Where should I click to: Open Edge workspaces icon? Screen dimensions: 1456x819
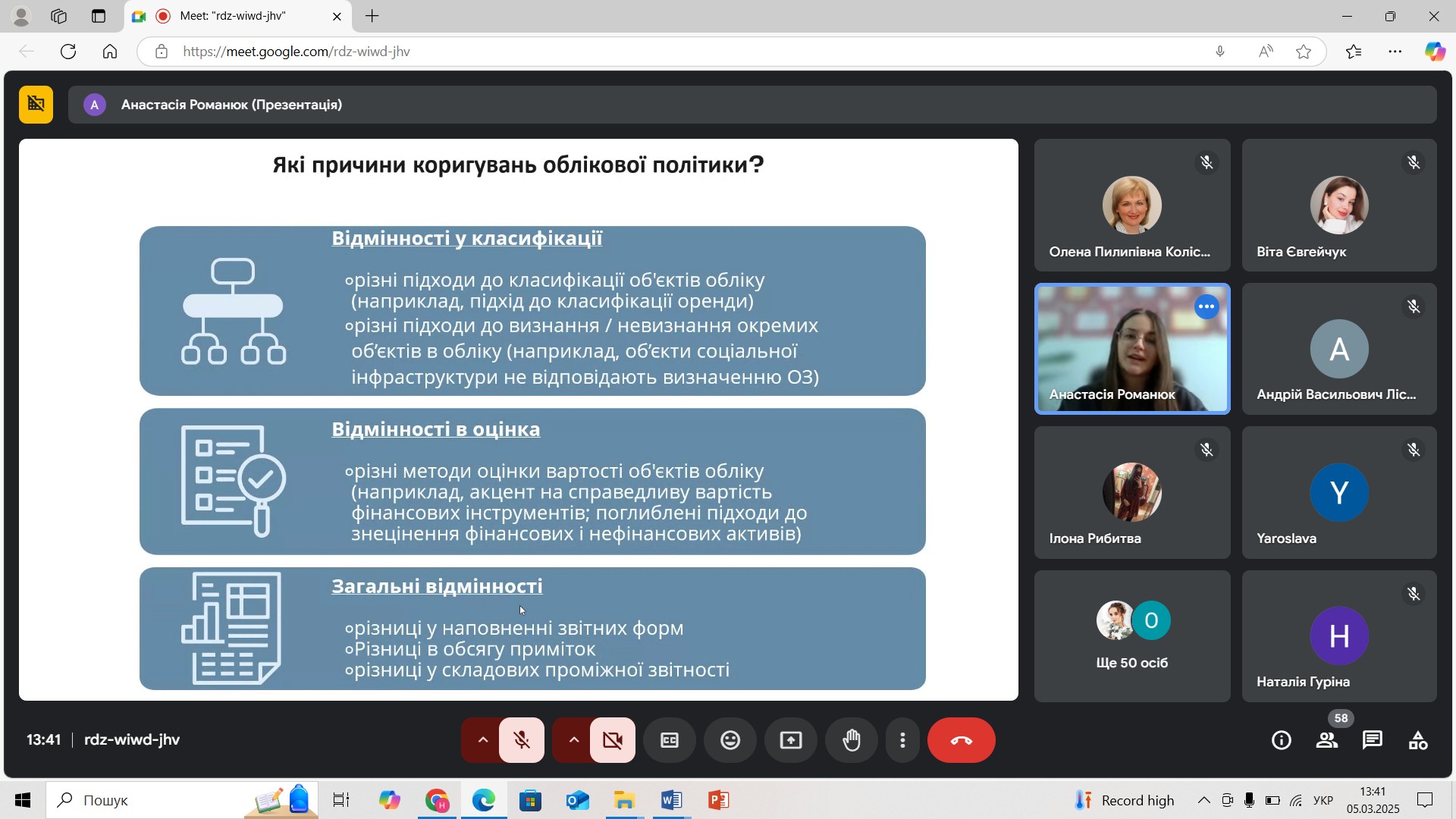click(59, 16)
